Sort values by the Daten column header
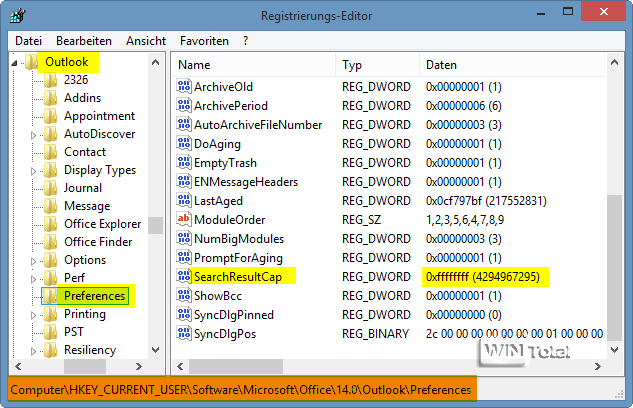This screenshot has height=408, width=633. click(x=513, y=65)
